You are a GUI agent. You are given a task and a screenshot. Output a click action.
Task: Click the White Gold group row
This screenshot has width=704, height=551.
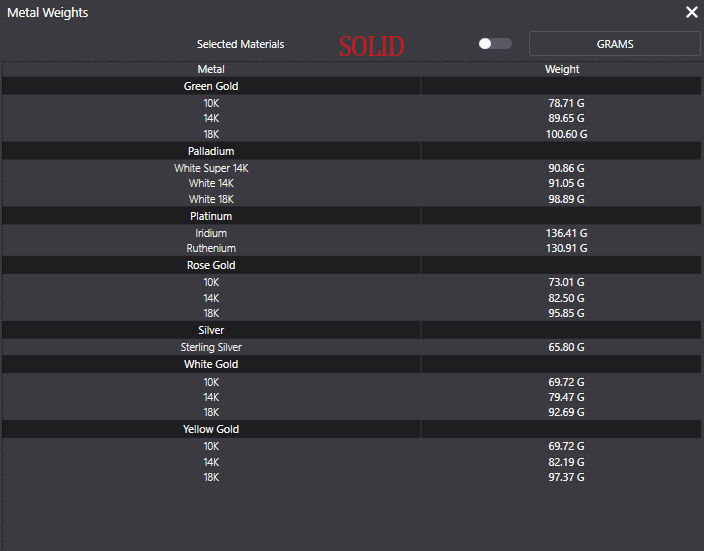(211, 364)
